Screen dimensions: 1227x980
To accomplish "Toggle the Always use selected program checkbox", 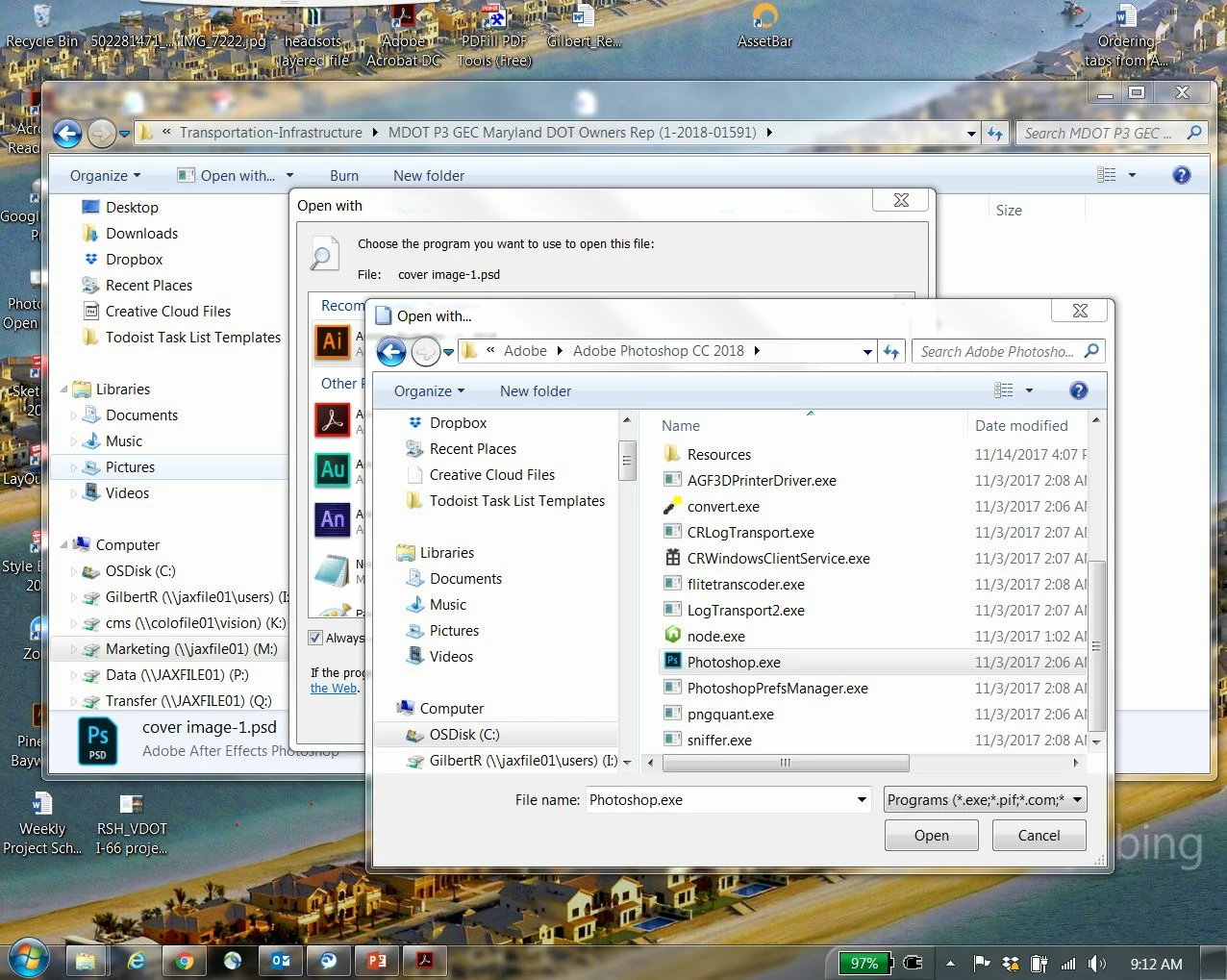I will (x=315, y=638).
